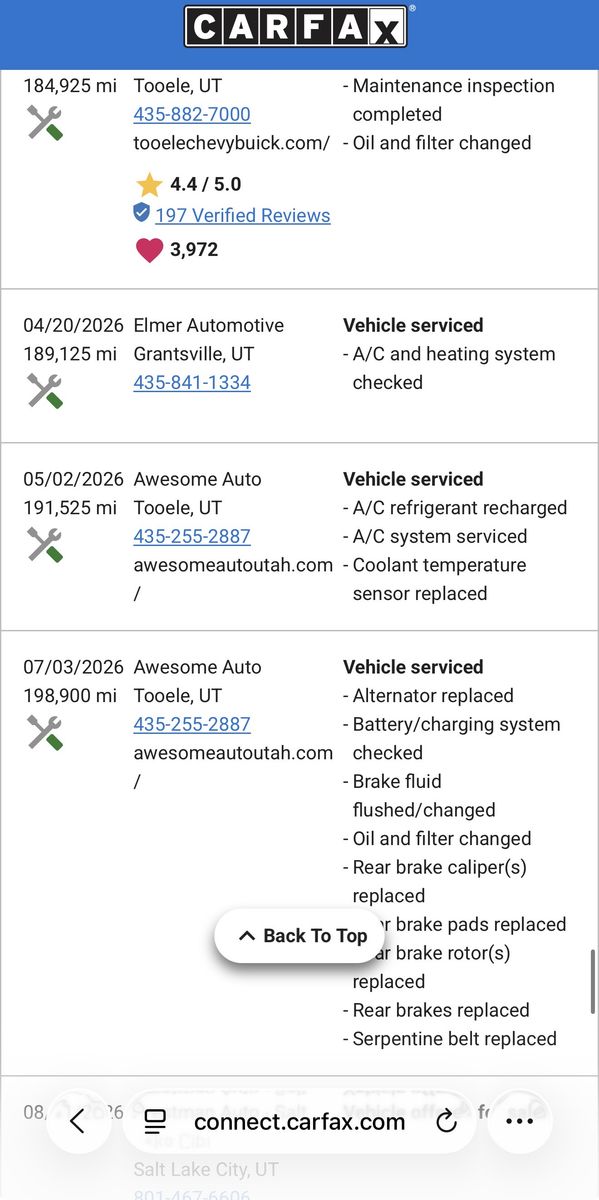This screenshot has width=599, height=1200.
Task: Tap the wrench icon for 07/03/2026 service
Action: (45, 732)
